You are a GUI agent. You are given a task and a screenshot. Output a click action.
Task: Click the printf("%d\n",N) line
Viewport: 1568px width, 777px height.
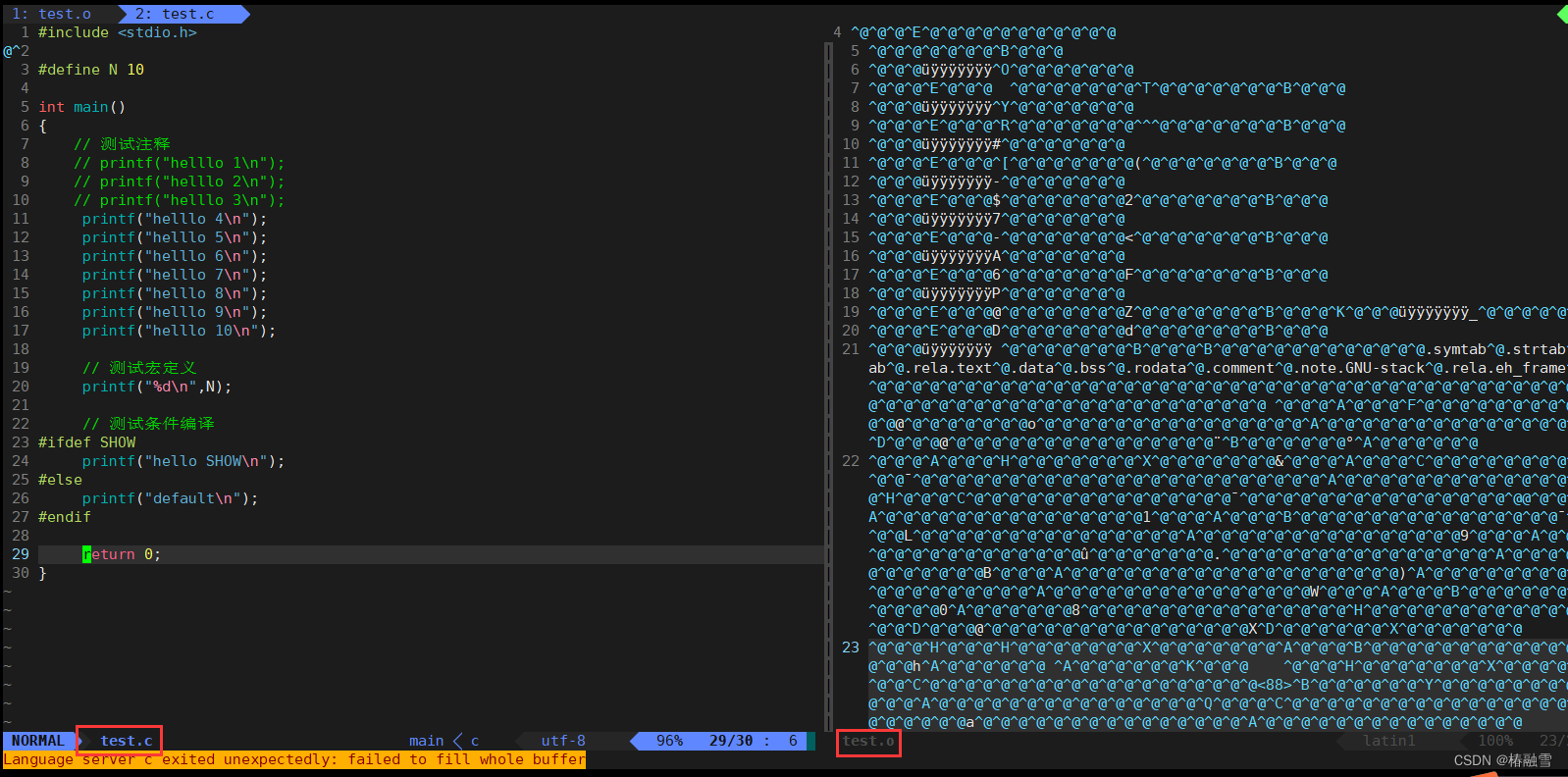coord(157,387)
